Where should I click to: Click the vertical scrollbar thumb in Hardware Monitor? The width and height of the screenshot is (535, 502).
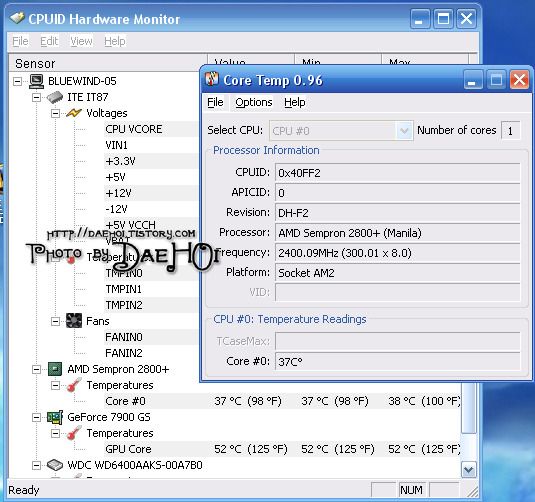point(468,407)
